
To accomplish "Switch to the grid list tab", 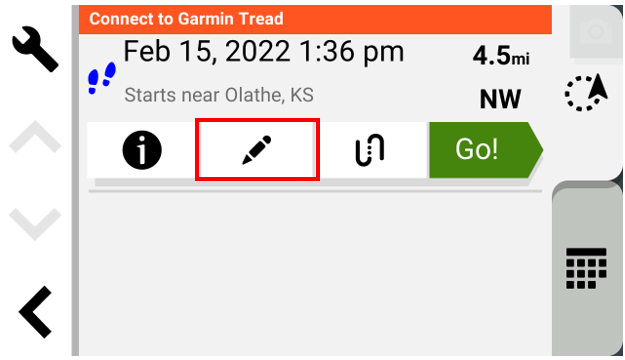I will (x=586, y=268).
